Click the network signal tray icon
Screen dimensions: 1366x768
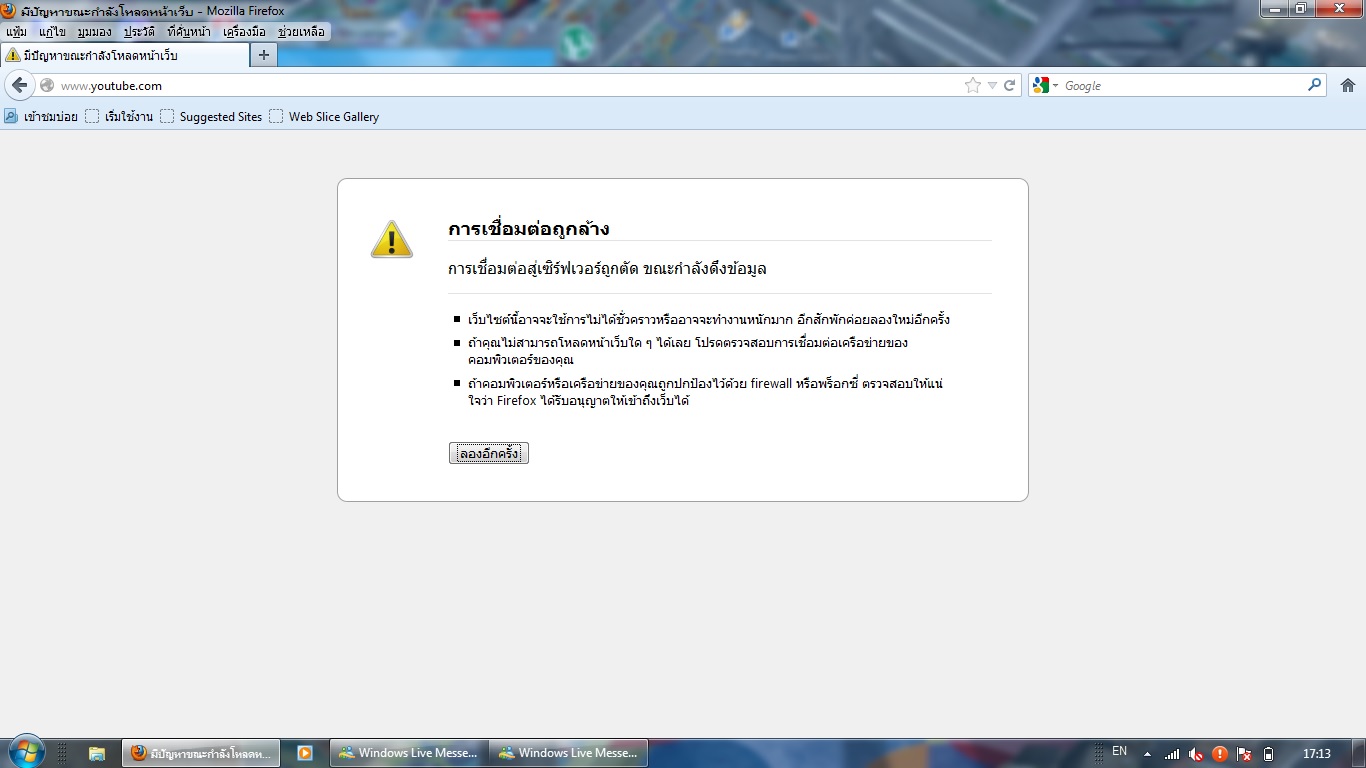(1172, 753)
